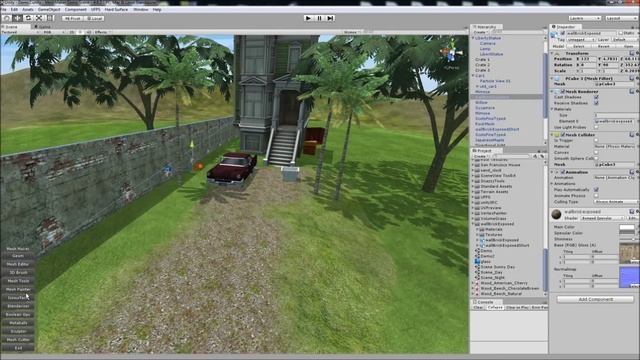
Task: Toggle the Cast Shadows checkbox
Action: [596, 97]
